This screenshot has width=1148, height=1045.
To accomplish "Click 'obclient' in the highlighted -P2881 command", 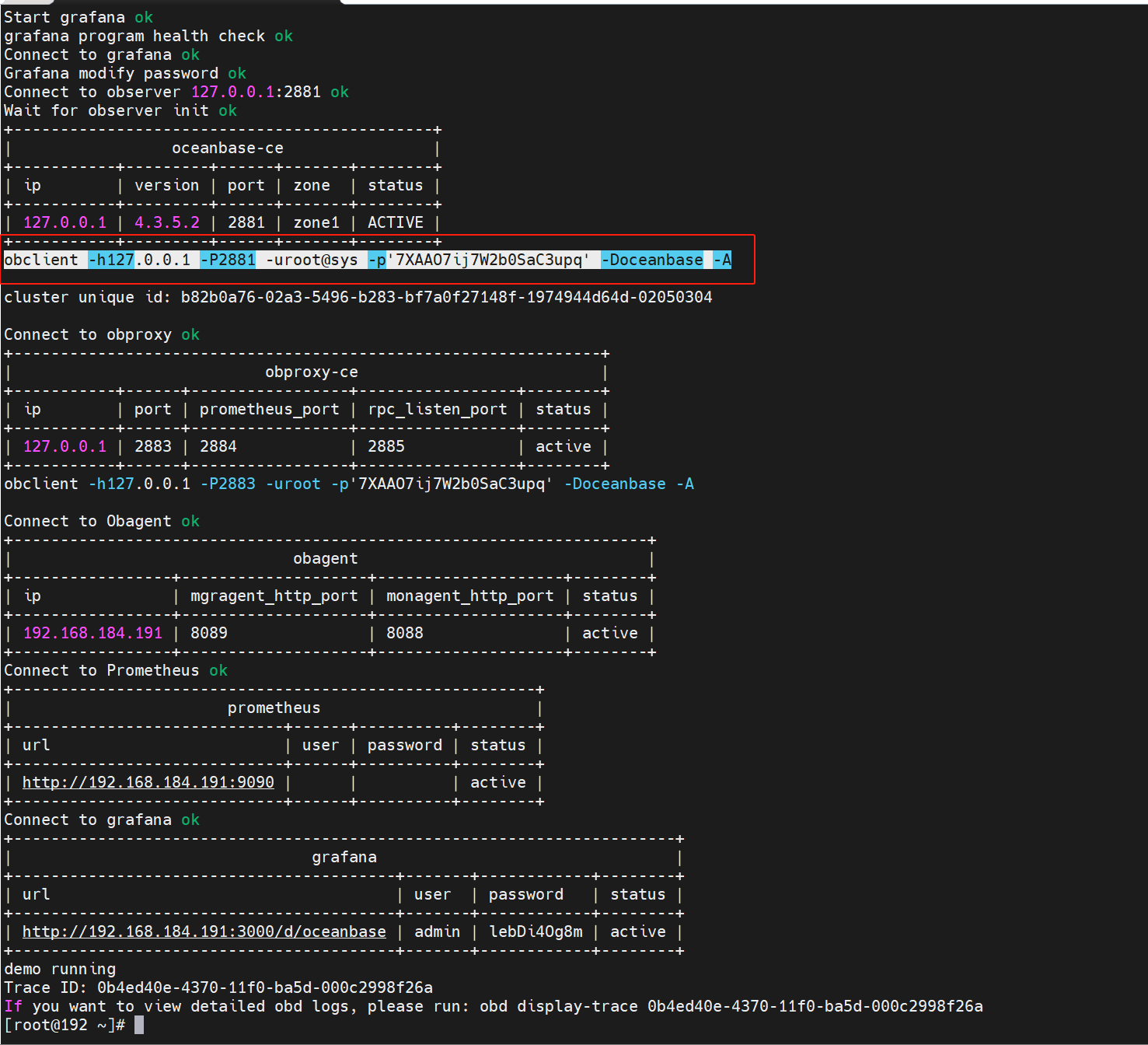I will click(x=41, y=260).
